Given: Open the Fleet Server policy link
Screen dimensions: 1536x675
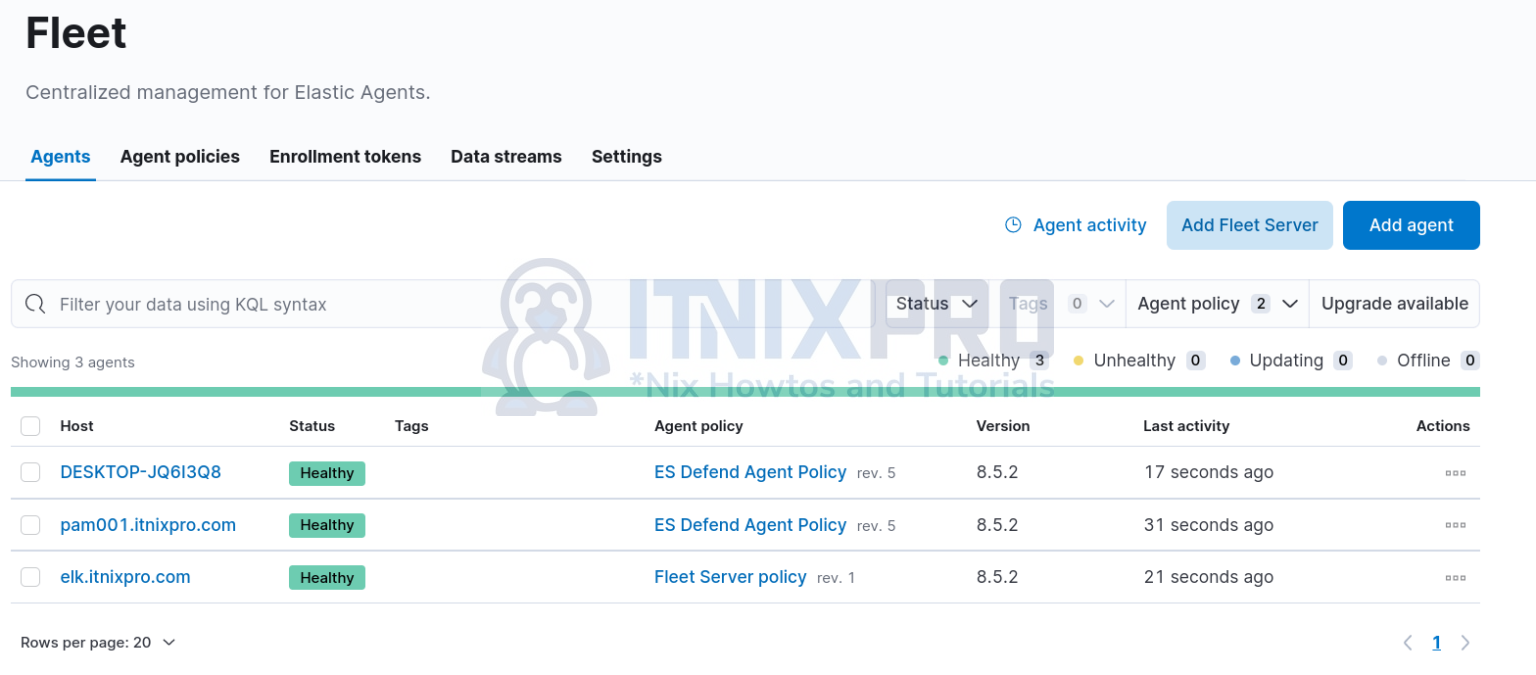Looking at the screenshot, I should point(730,577).
